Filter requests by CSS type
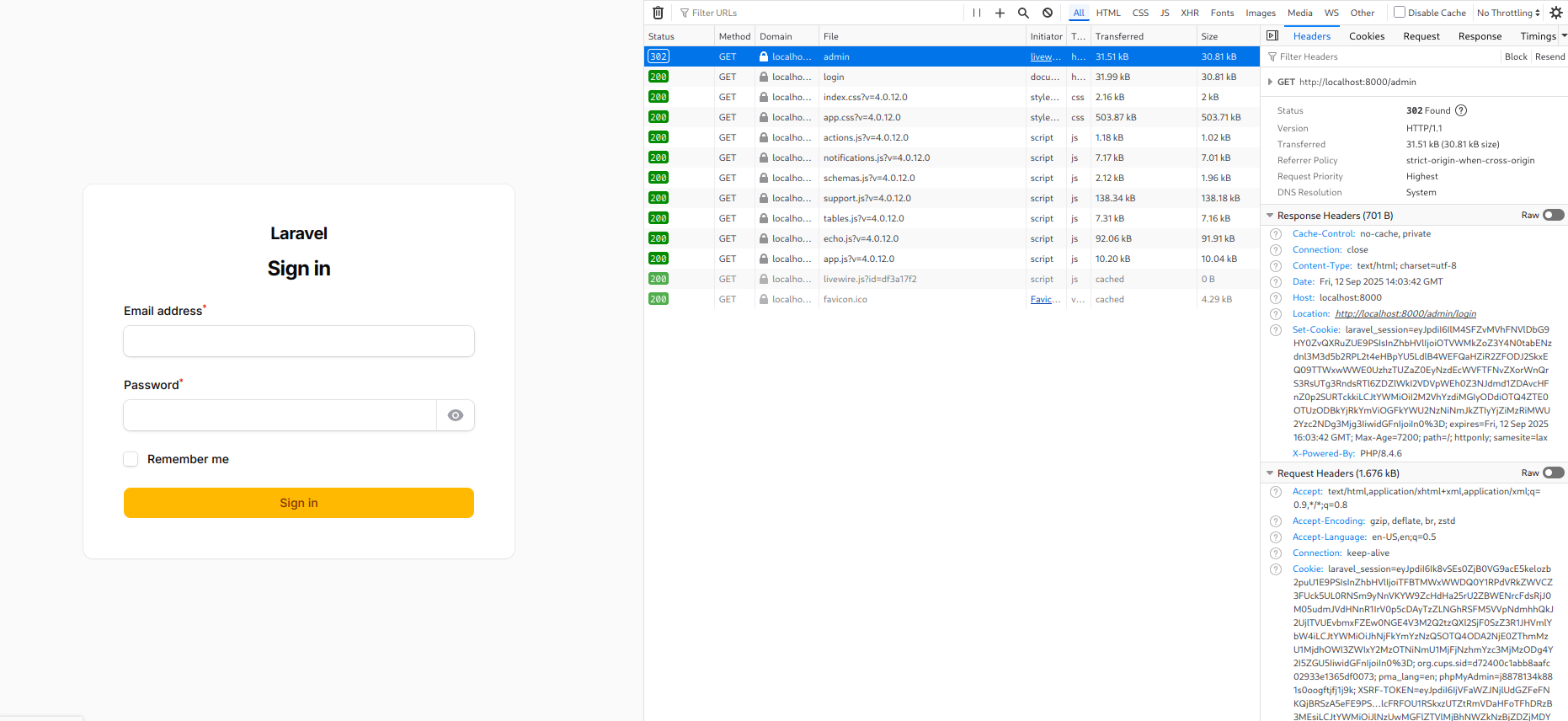This screenshot has height=721, width=1568. pyautogui.click(x=1140, y=13)
